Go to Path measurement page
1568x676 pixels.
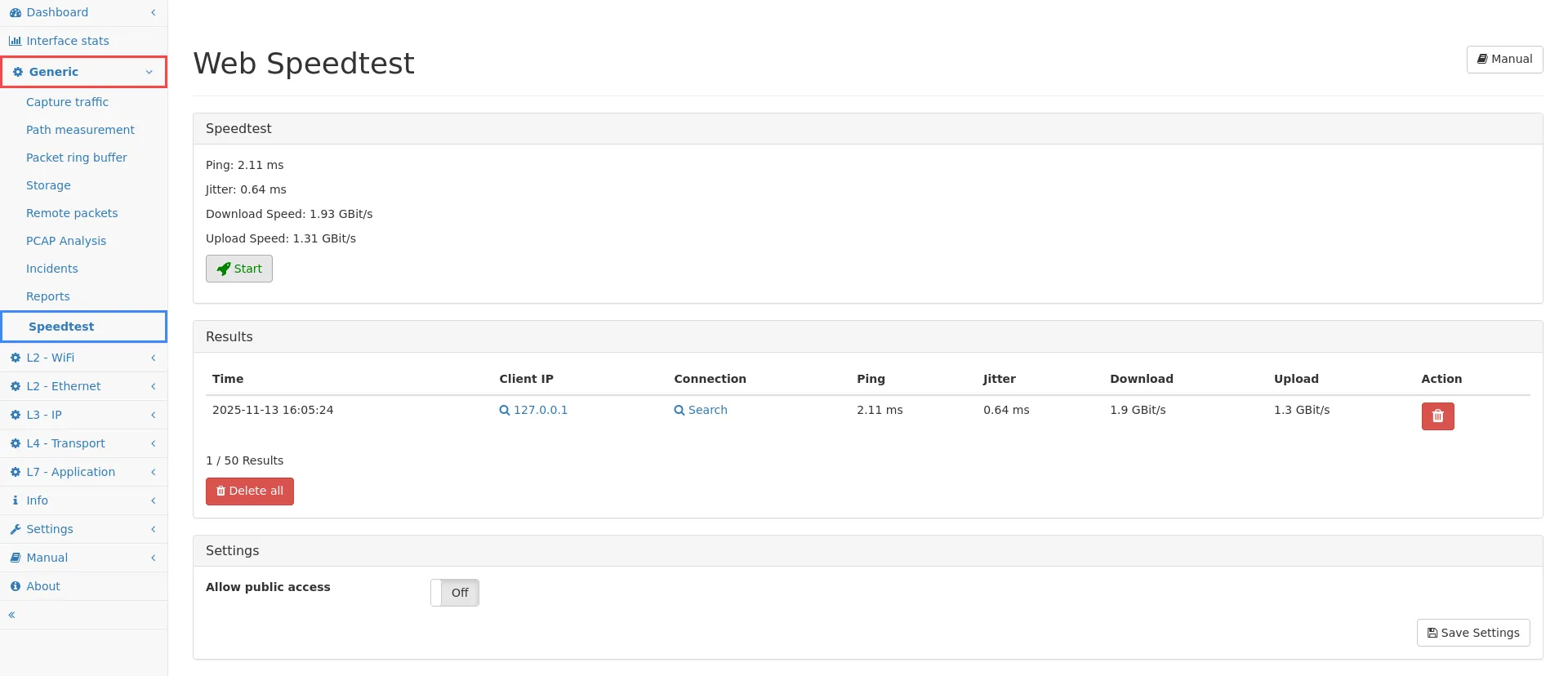[x=80, y=130]
